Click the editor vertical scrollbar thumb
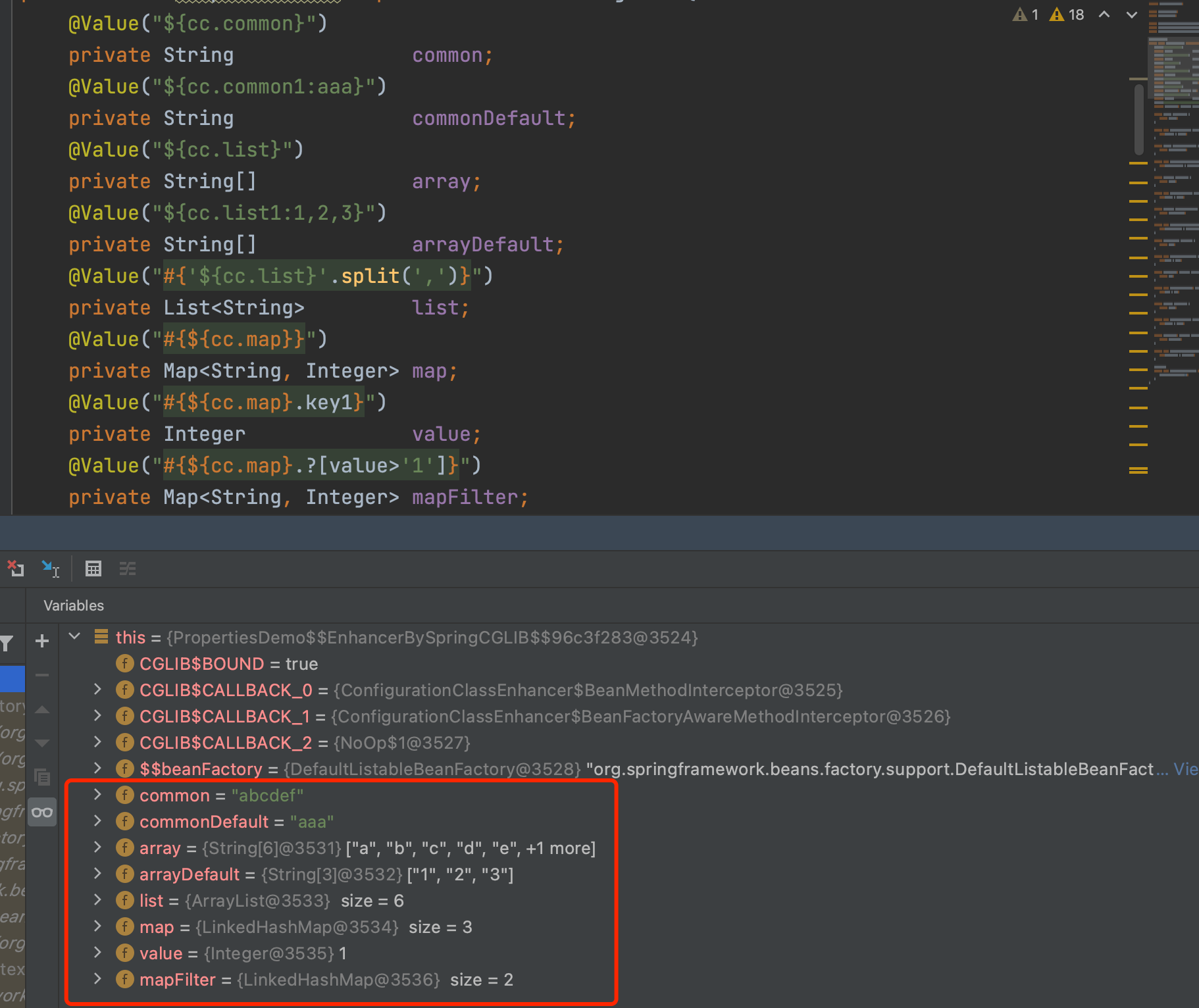Screen dimensions: 1199x1008 point(1139,120)
